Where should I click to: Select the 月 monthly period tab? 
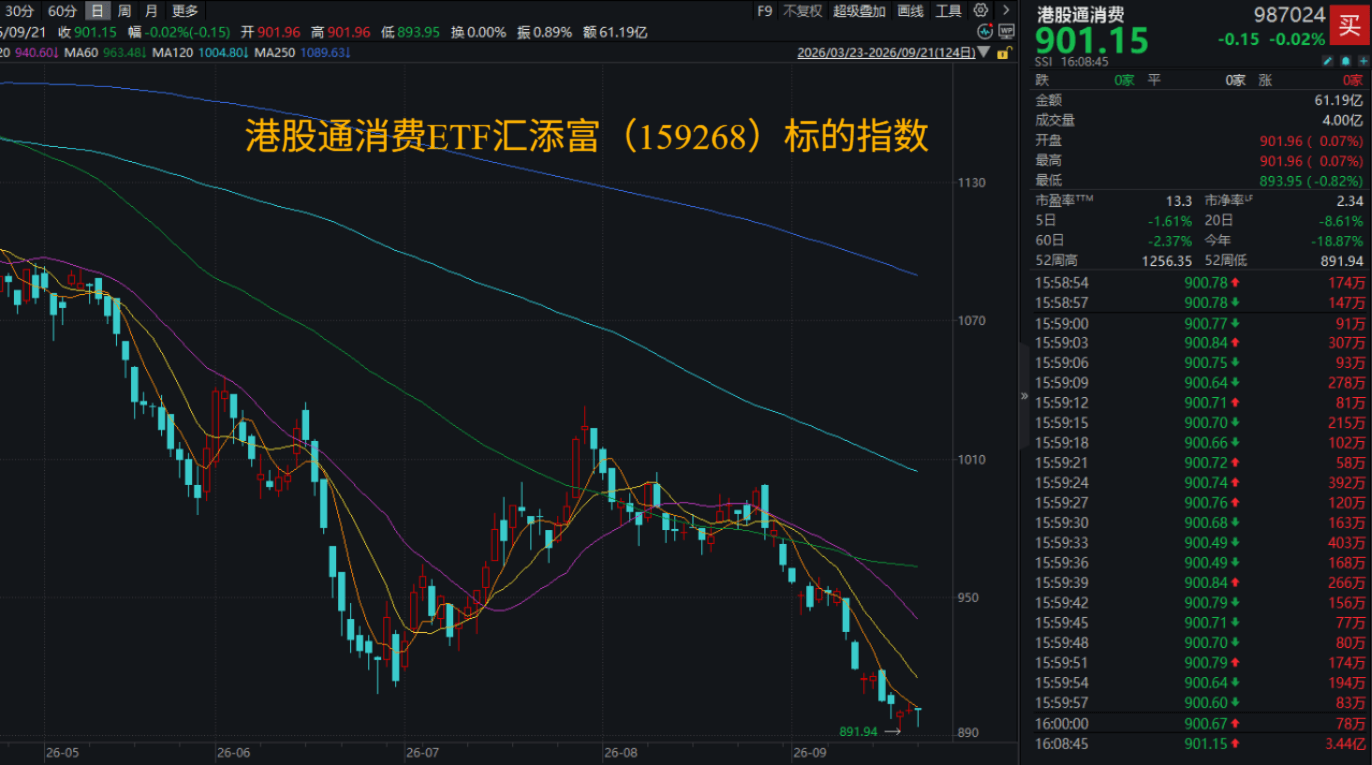coord(151,11)
